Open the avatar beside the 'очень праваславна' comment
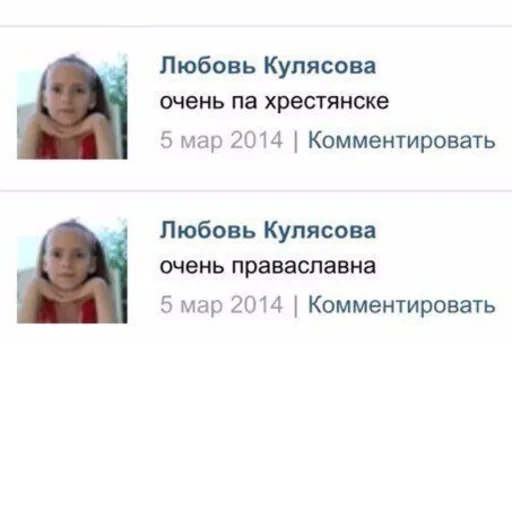 (x=72, y=271)
